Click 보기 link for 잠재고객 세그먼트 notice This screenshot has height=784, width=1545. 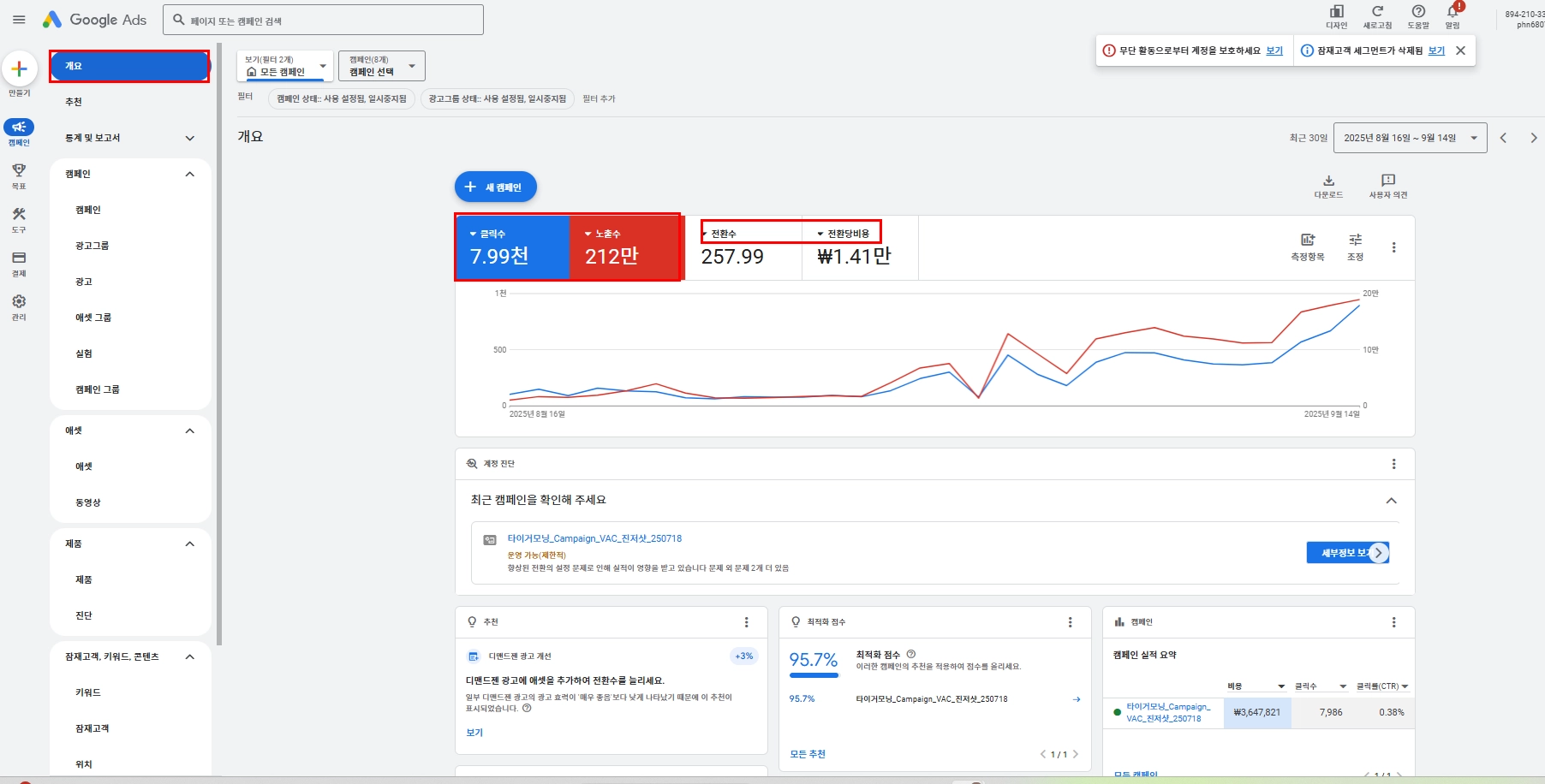coord(1436,50)
